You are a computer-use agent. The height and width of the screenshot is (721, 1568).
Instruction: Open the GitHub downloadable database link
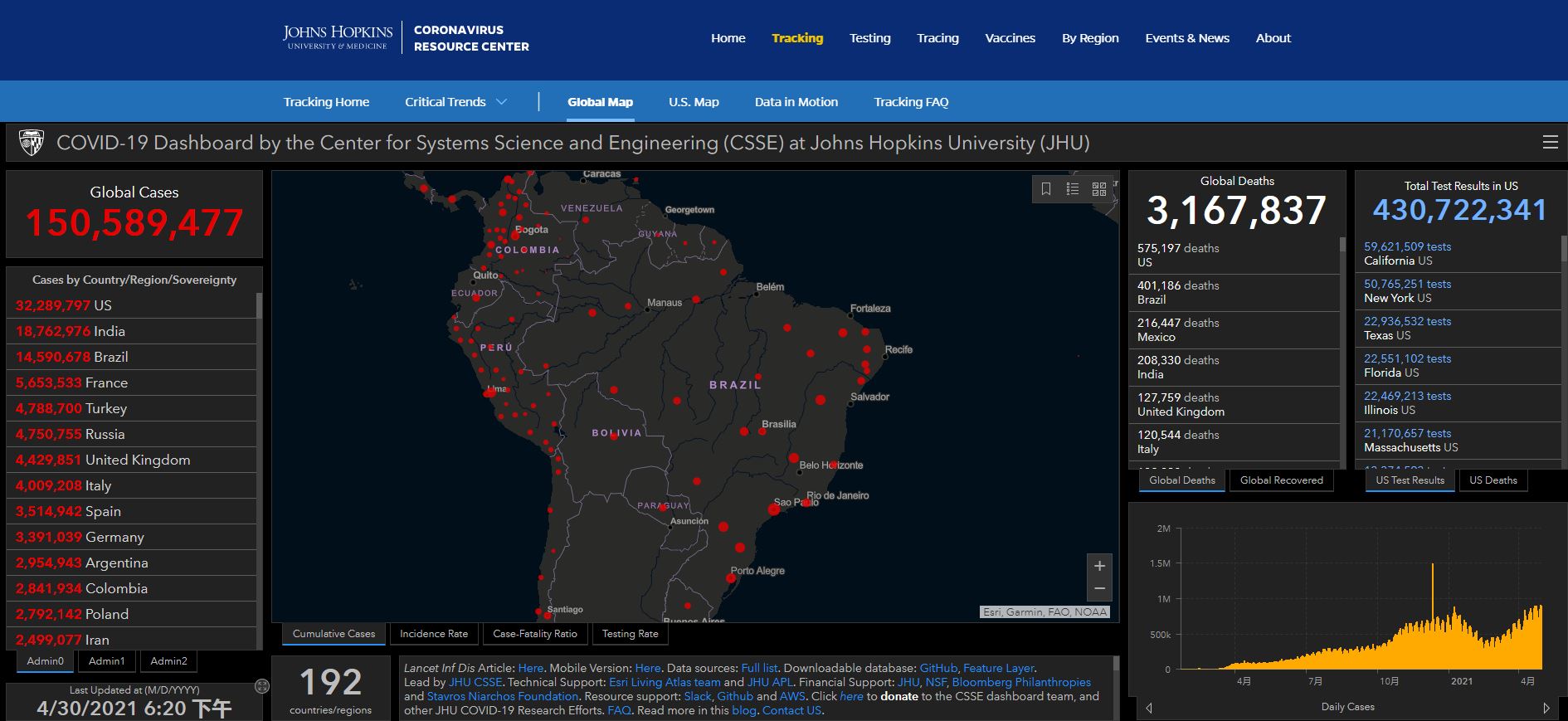point(938,668)
